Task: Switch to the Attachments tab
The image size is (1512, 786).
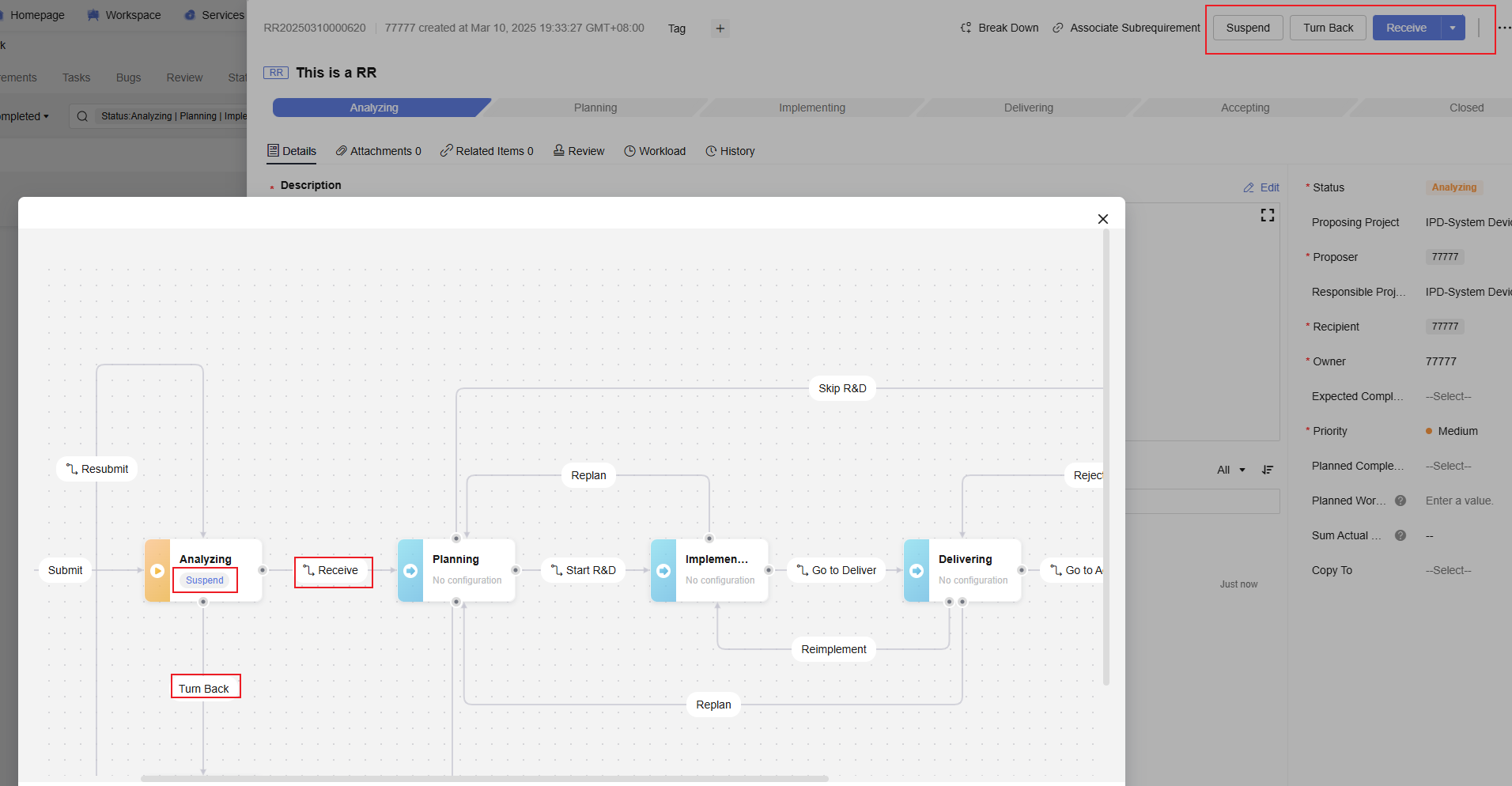Action: pos(378,151)
